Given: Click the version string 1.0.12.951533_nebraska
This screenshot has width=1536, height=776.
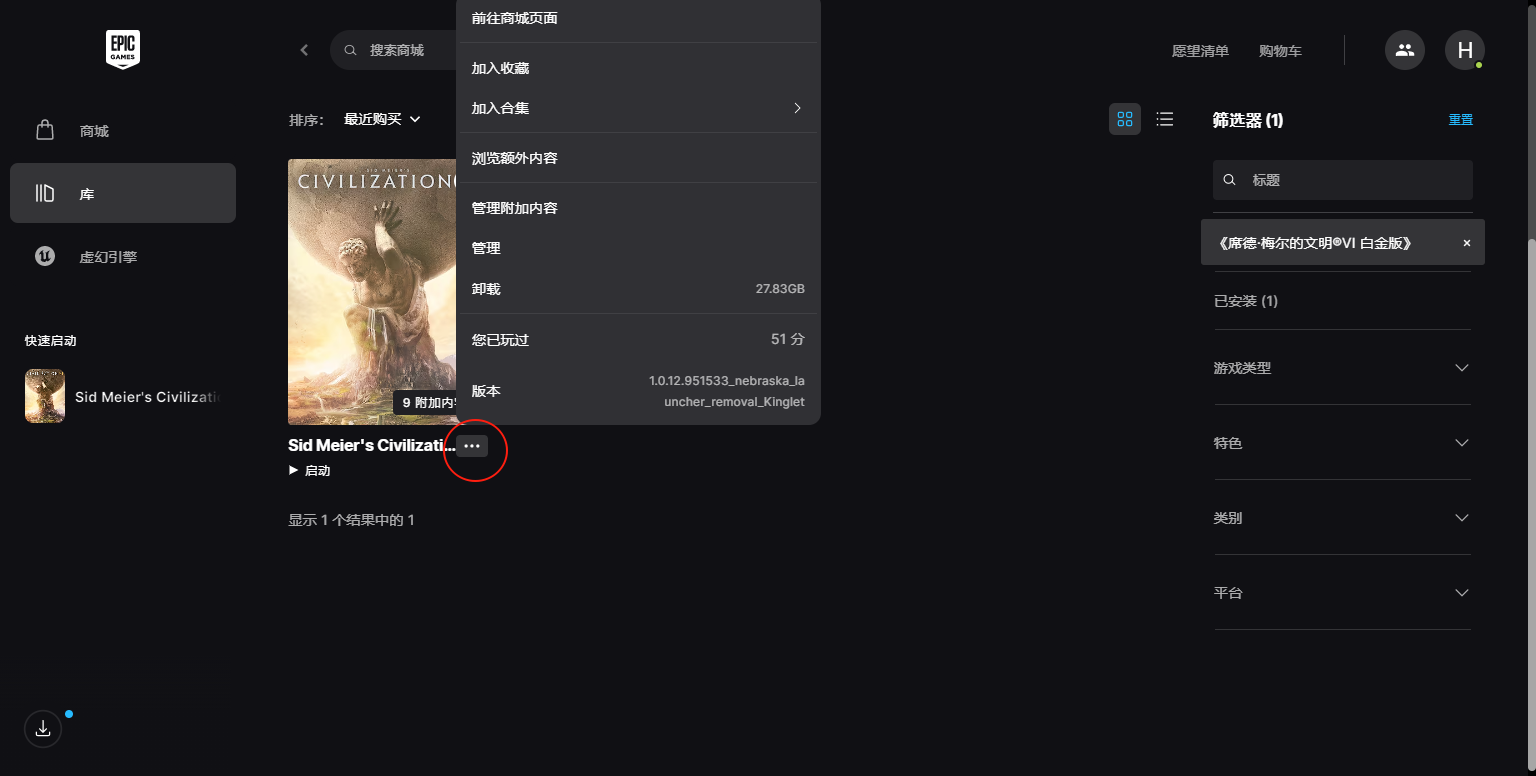Looking at the screenshot, I should pos(727,391).
